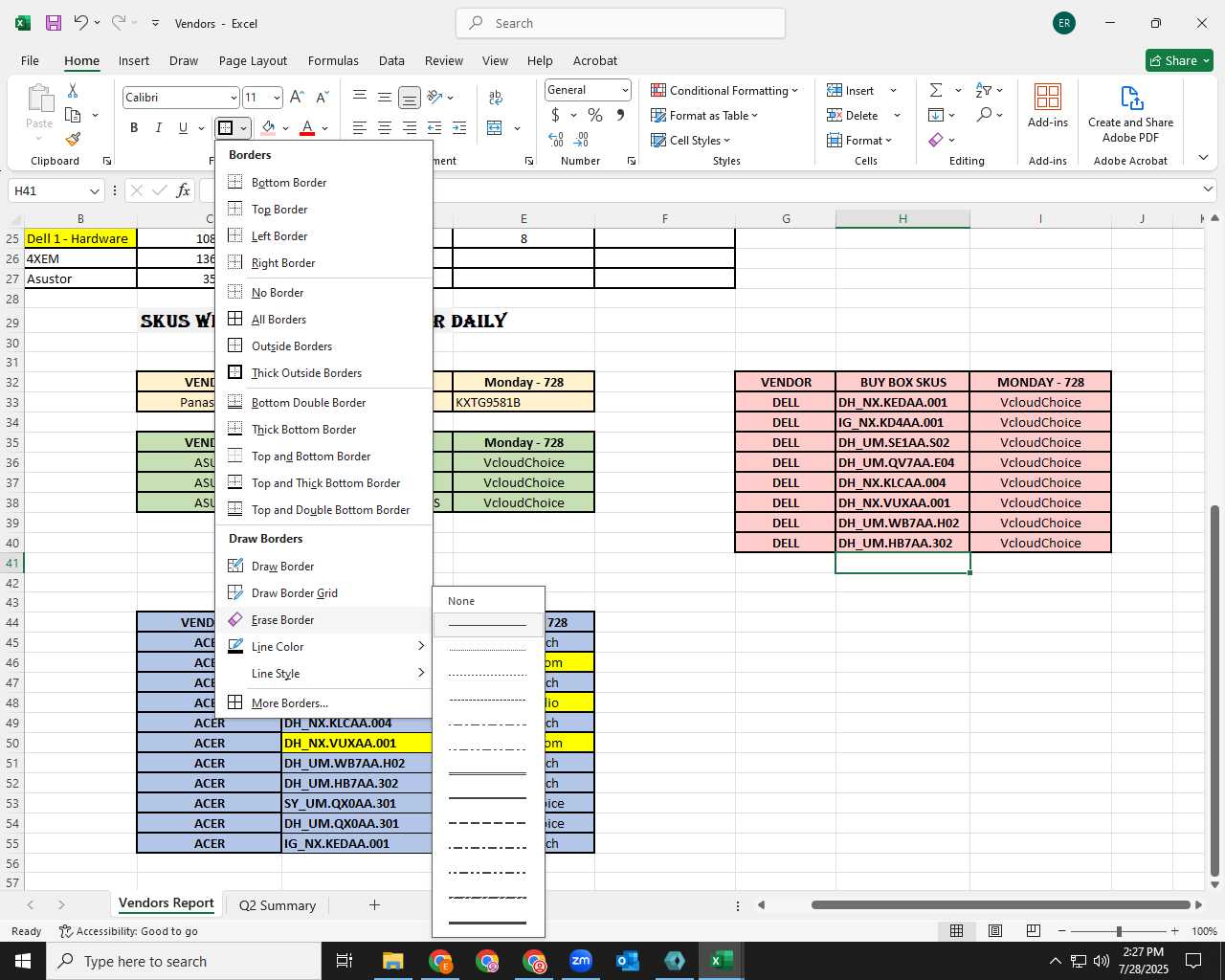Click the zoom slider handle
The image size is (1225, 980).
(x=1118, y=931)
